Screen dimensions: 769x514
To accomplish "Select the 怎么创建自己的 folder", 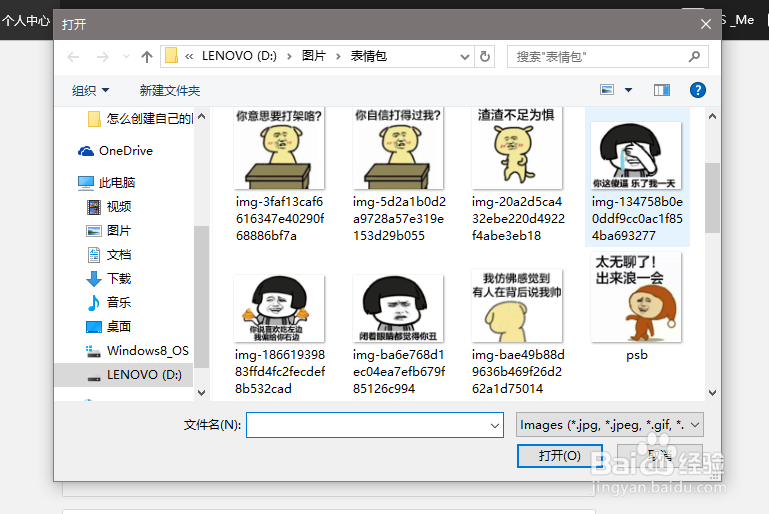I will click(x=140, y=119).
